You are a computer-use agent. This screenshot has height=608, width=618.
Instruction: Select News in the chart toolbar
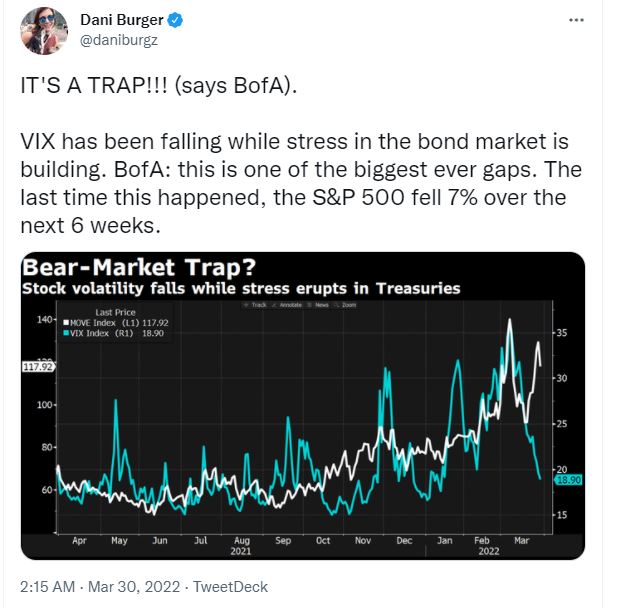[x=324, y=303]
